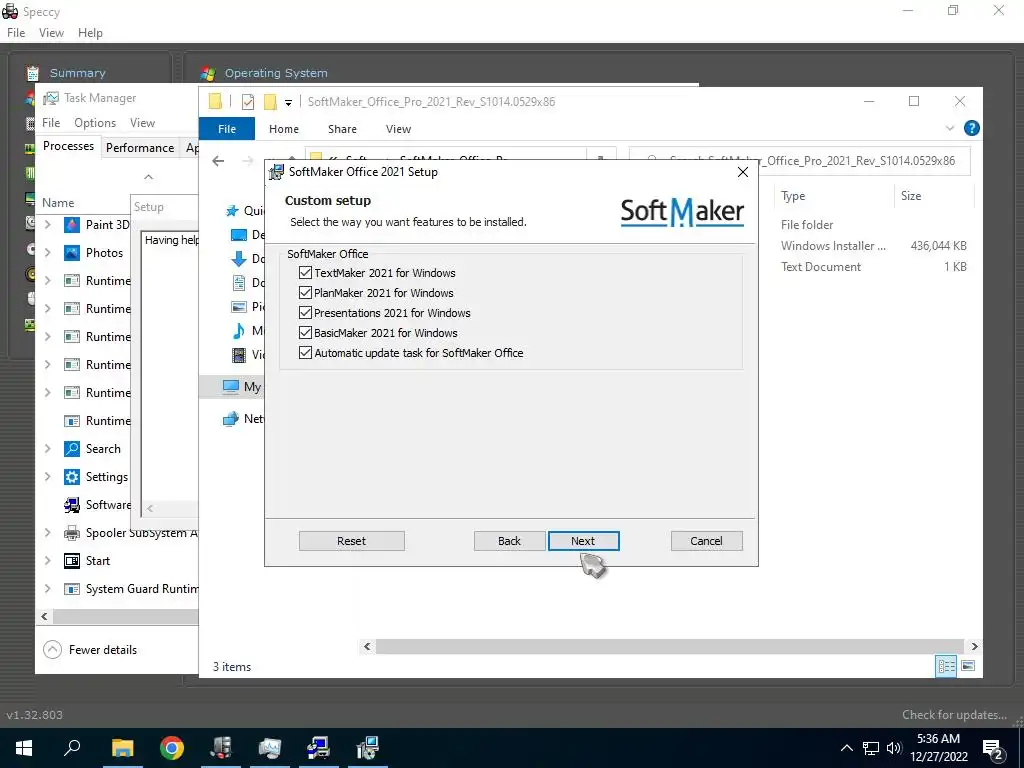This screenshot has height=768, width=1024.
Task: Expand System Guard Runtime process row
Action: point(48,589)
